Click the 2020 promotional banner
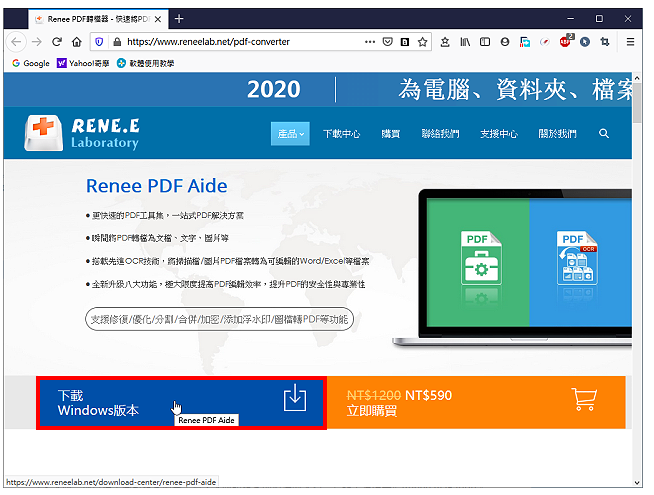 pos(318,89)
